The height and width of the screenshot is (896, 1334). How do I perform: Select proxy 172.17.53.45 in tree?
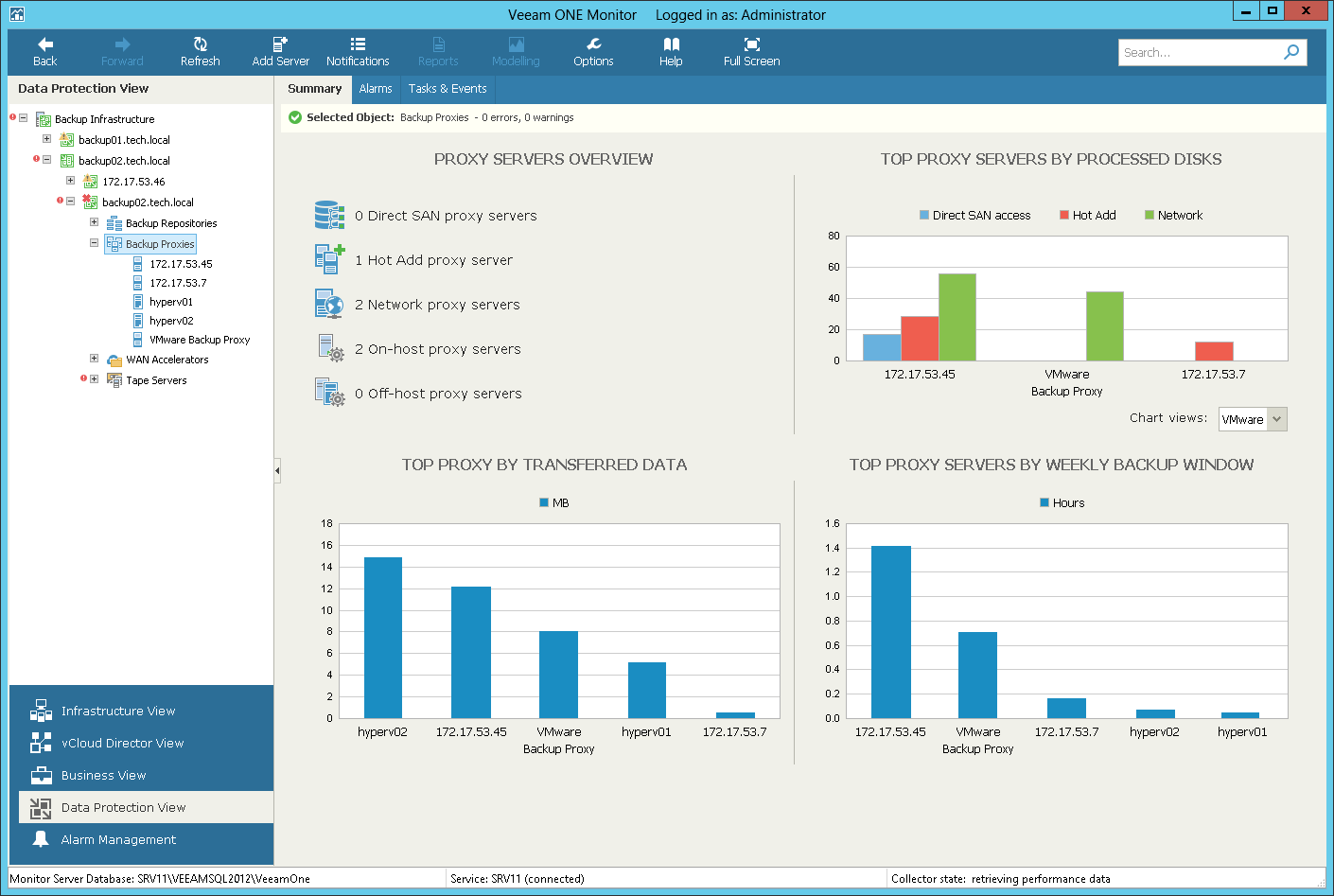tap(181, 264)
